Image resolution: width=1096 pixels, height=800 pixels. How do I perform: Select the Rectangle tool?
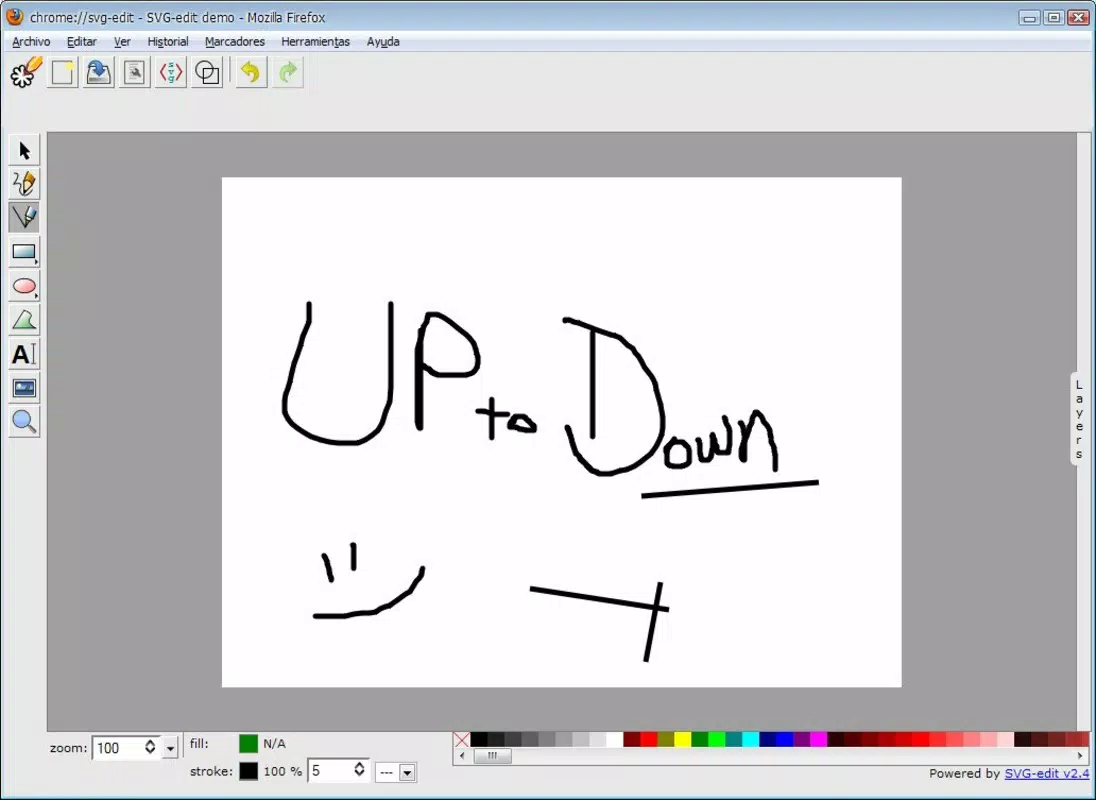24,252
